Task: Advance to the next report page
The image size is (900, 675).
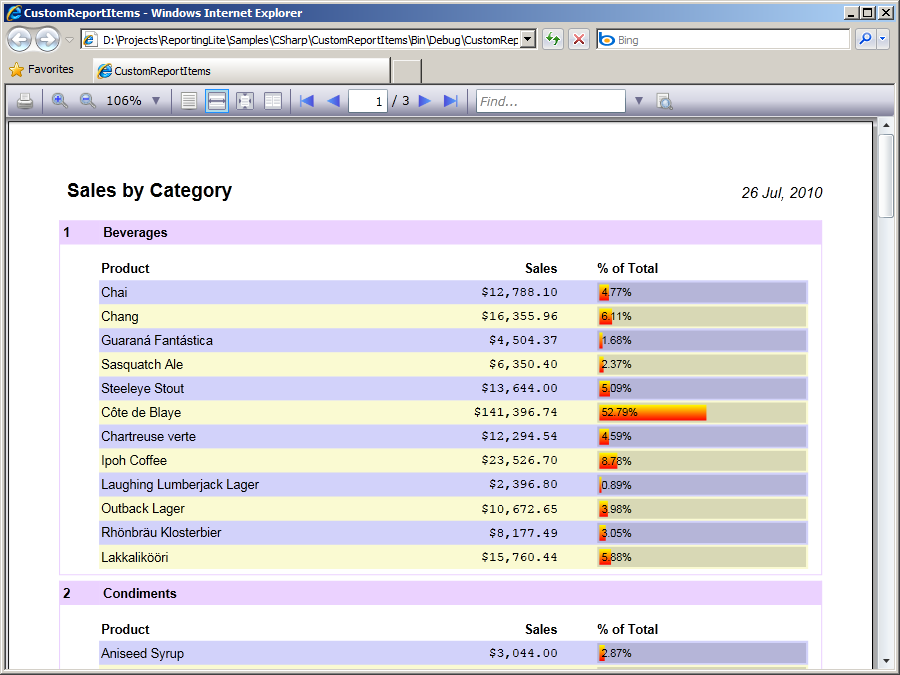Action: tap(425, 101)
